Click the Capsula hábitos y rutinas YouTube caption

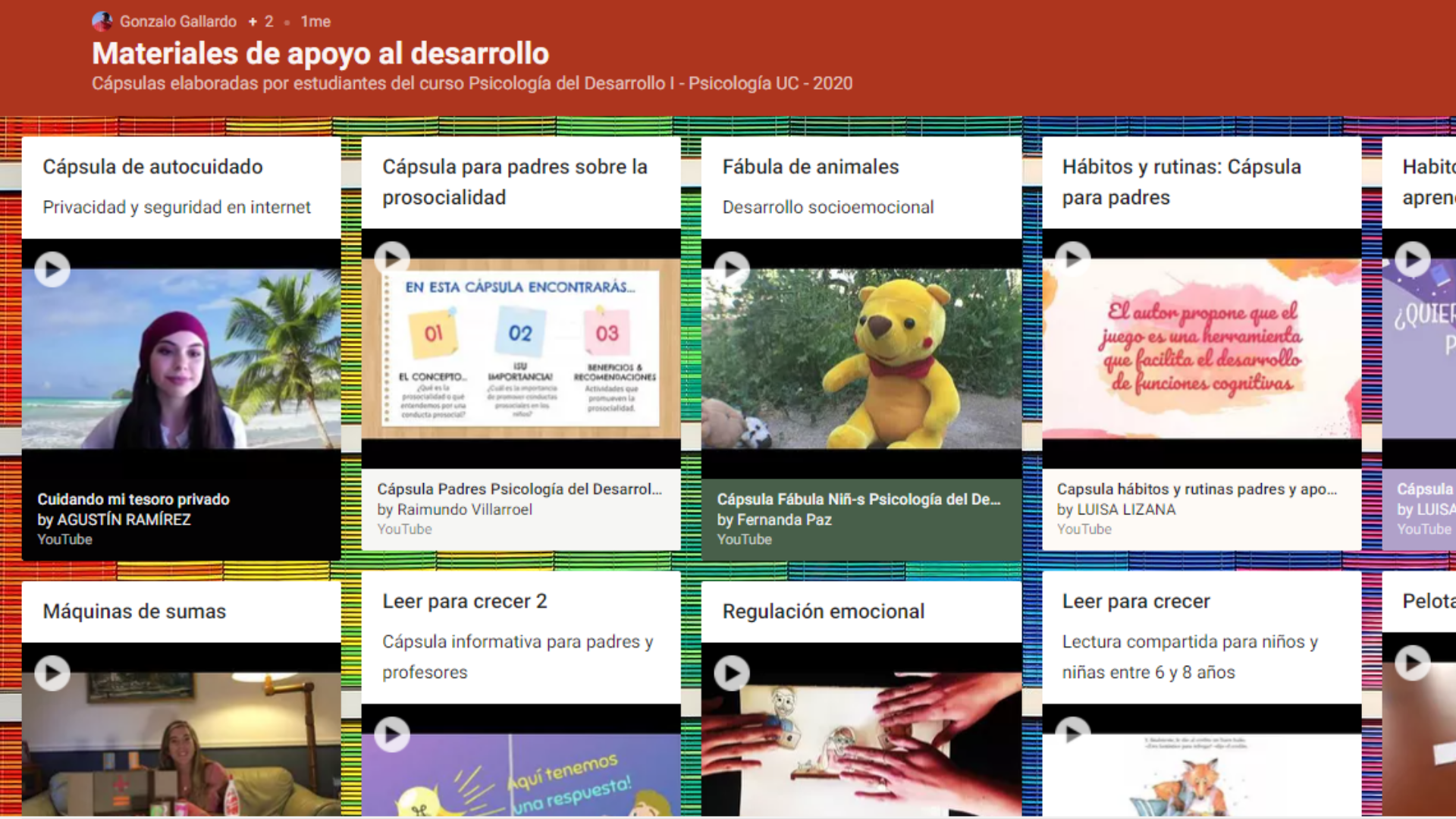coord(1196,490)
